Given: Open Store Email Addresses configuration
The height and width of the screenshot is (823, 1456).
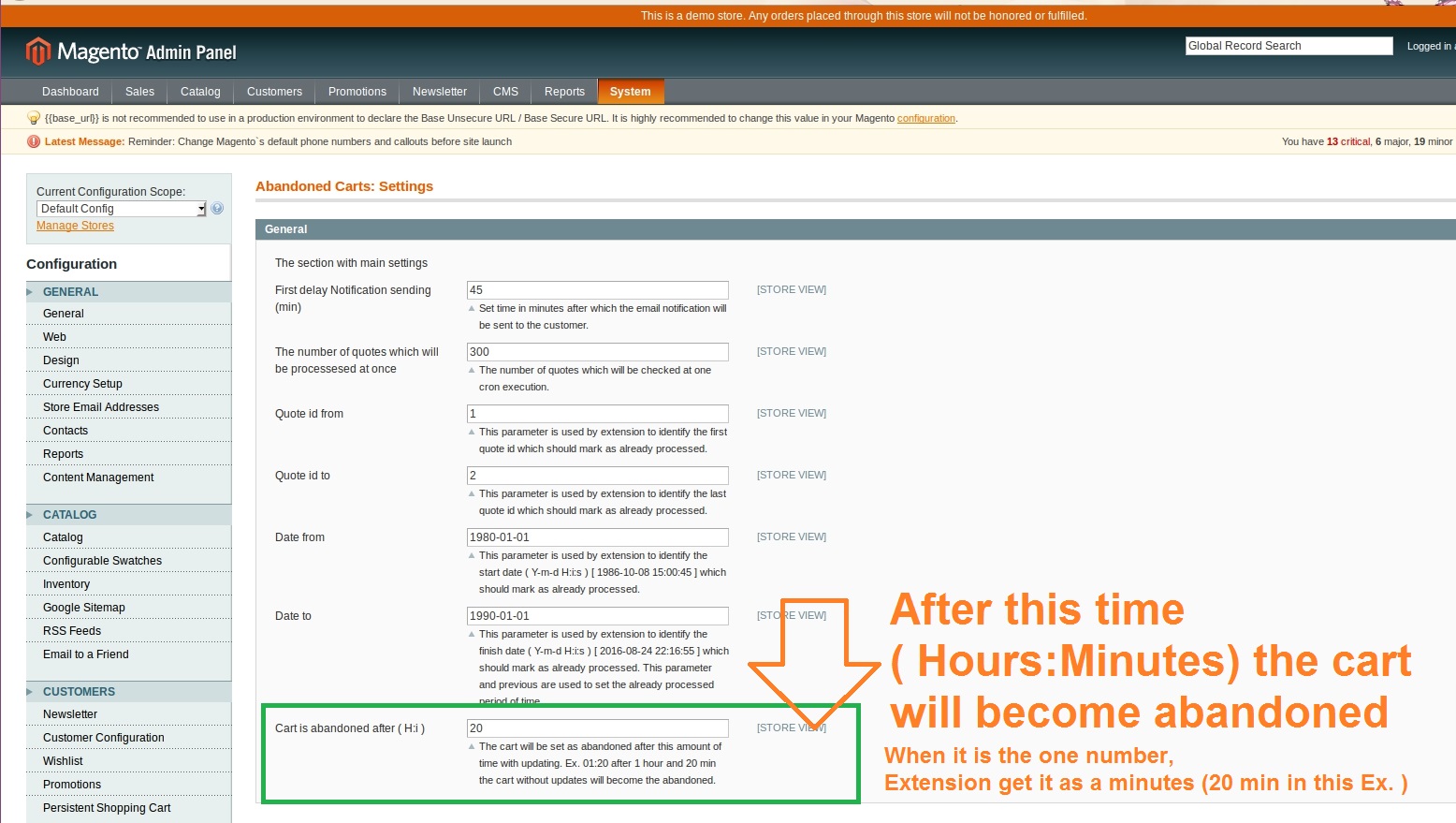Looking at the screenshot, I should pyautogui.click(x=101, y=407).
